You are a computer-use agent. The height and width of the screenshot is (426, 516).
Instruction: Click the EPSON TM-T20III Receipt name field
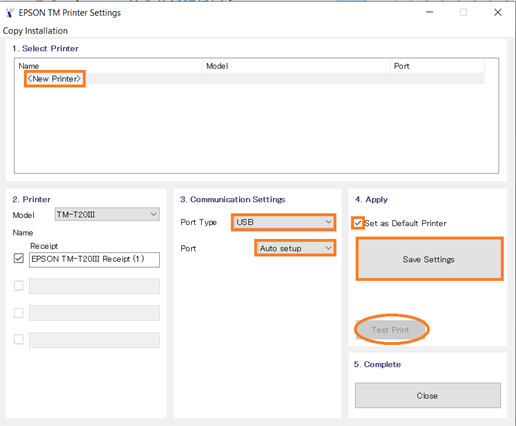(x=94, y=259)
